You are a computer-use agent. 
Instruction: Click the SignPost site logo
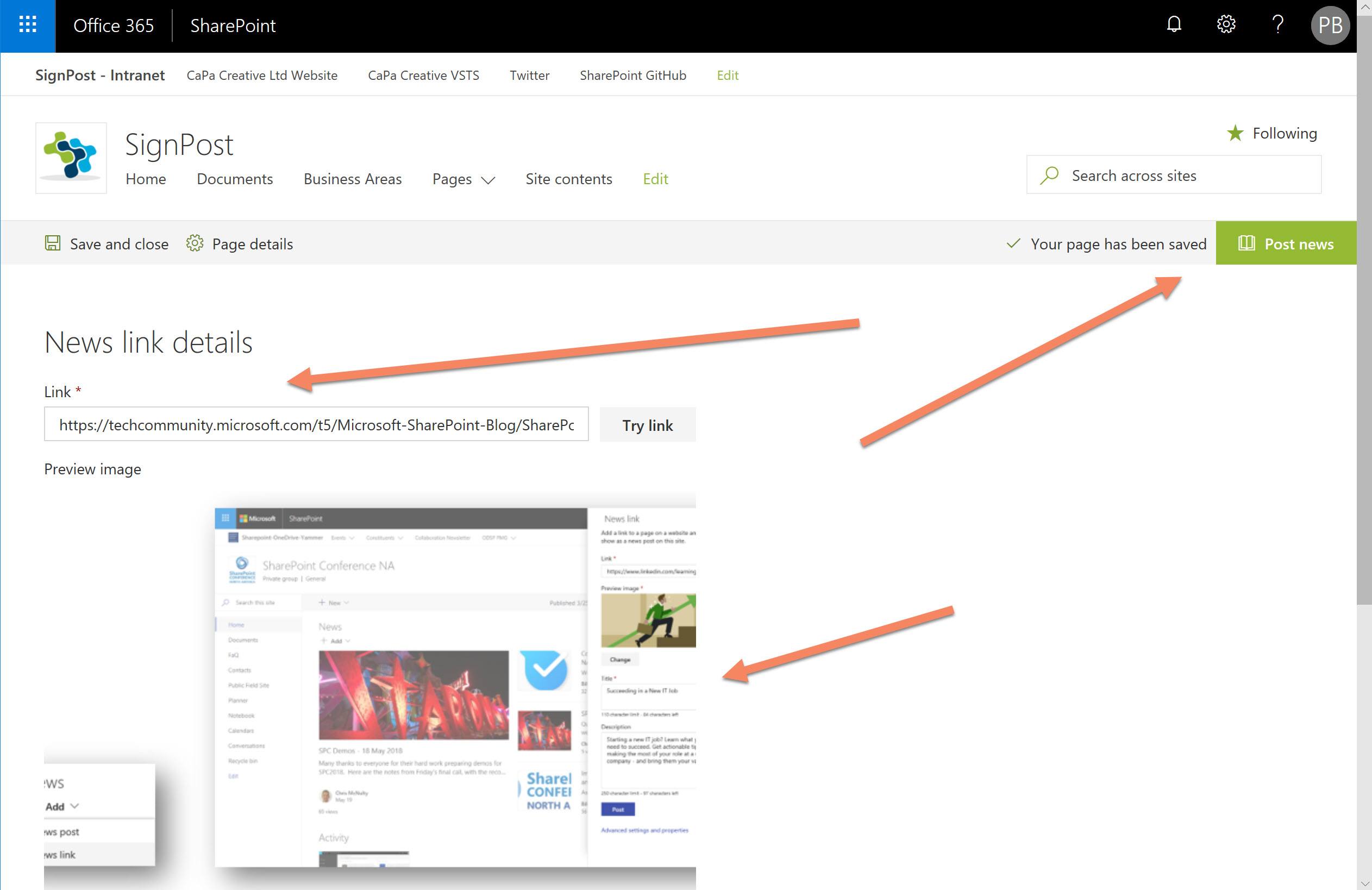pyautogui.click(x=70, y=158)
